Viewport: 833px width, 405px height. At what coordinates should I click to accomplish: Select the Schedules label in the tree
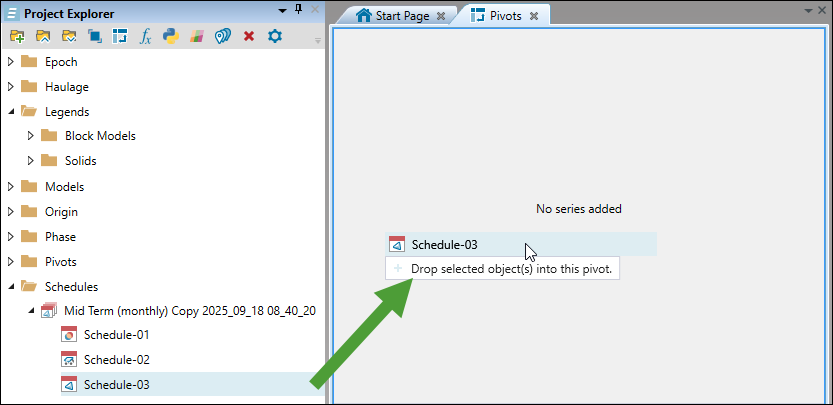[x=71, y=286]
